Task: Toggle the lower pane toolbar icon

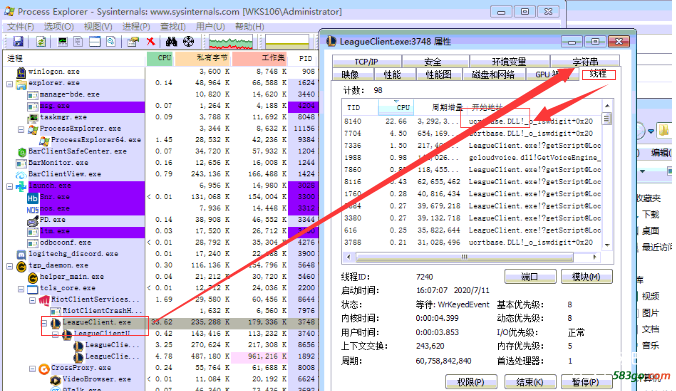Action: click(95, 41)
